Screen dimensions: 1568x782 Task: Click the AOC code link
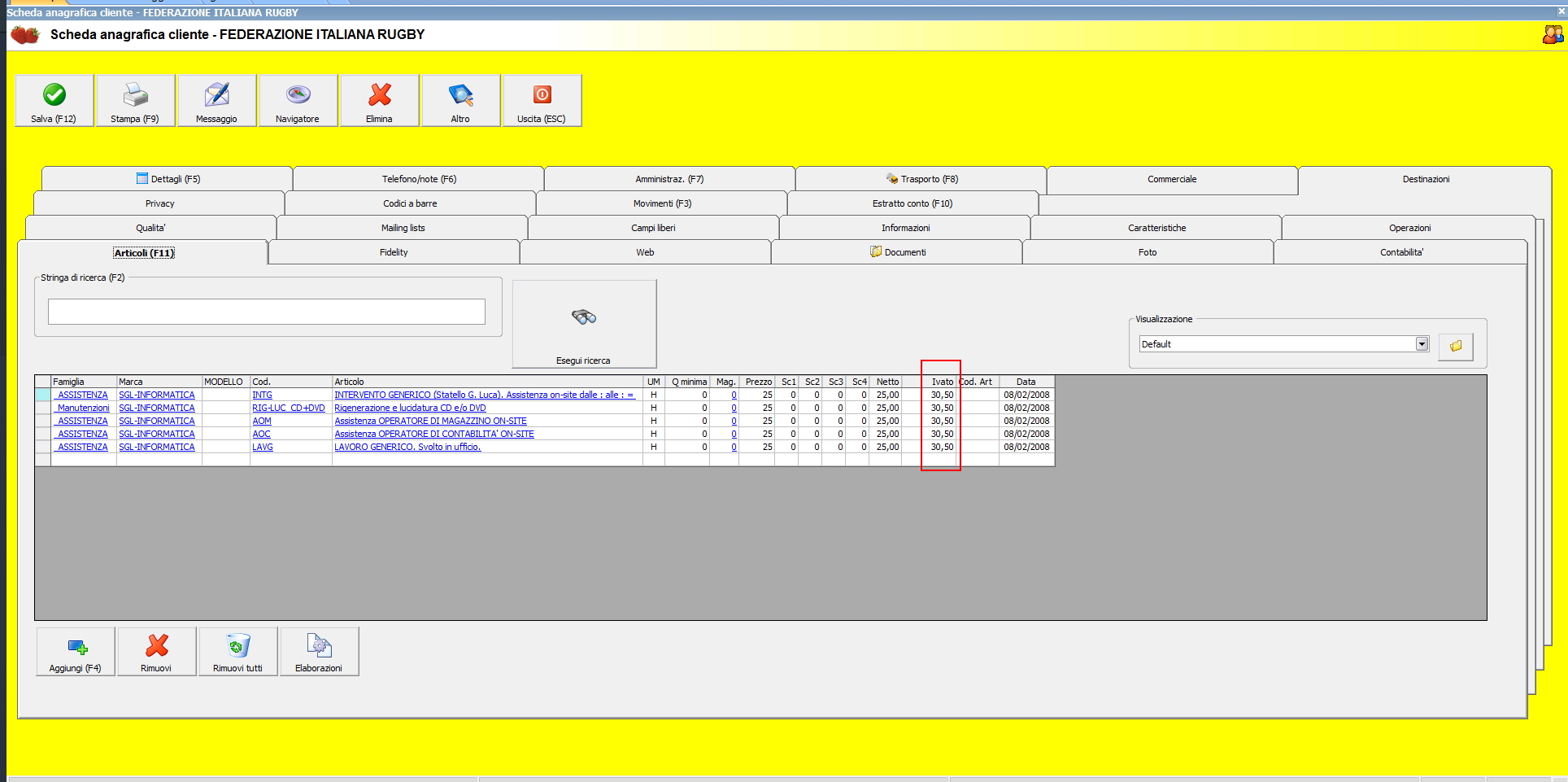point(261,434)
